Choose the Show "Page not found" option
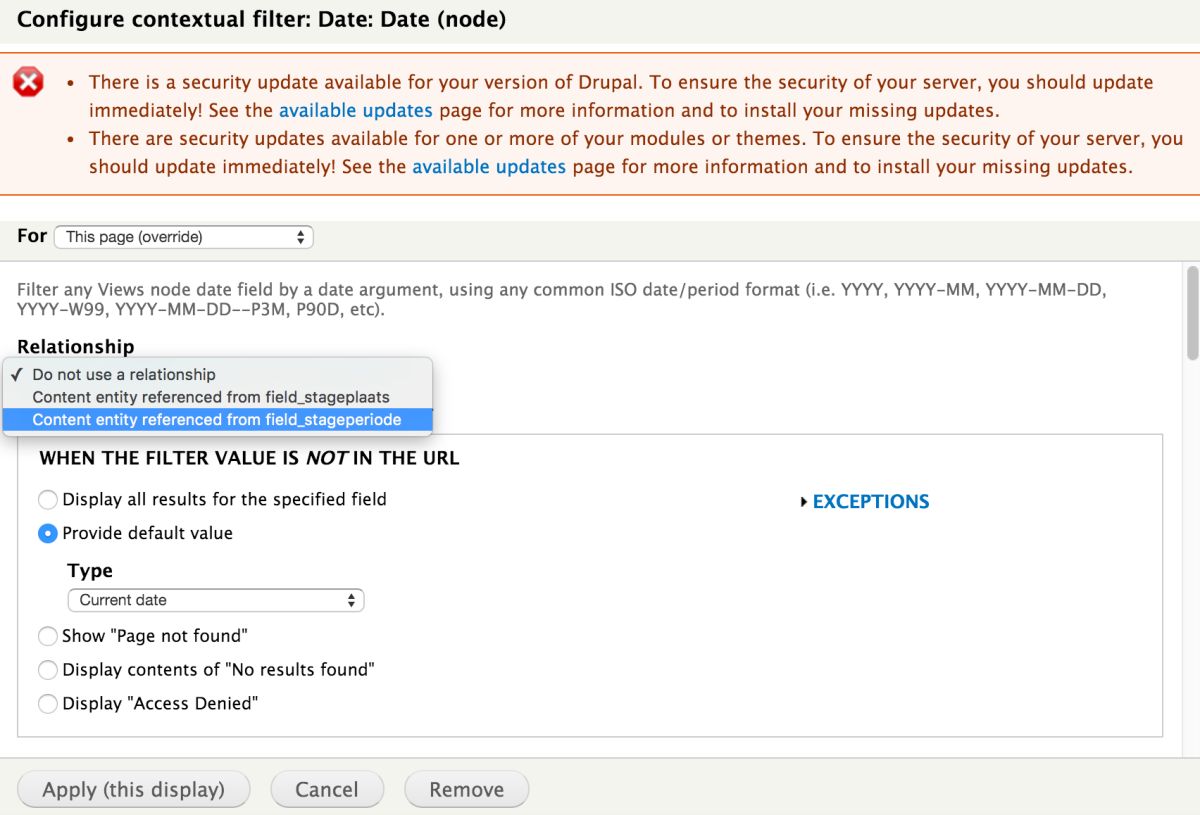This screenshot has height=815, width=1200. (x=48, y=635)
